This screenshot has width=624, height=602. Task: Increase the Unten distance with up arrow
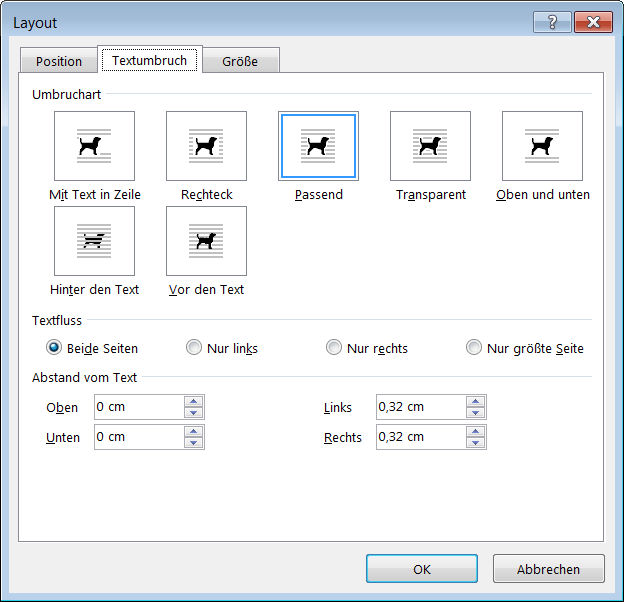click(194, 431)
